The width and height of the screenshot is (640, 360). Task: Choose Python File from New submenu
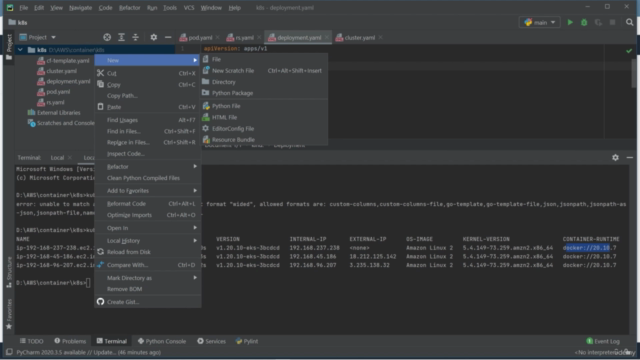click(264, 106)
